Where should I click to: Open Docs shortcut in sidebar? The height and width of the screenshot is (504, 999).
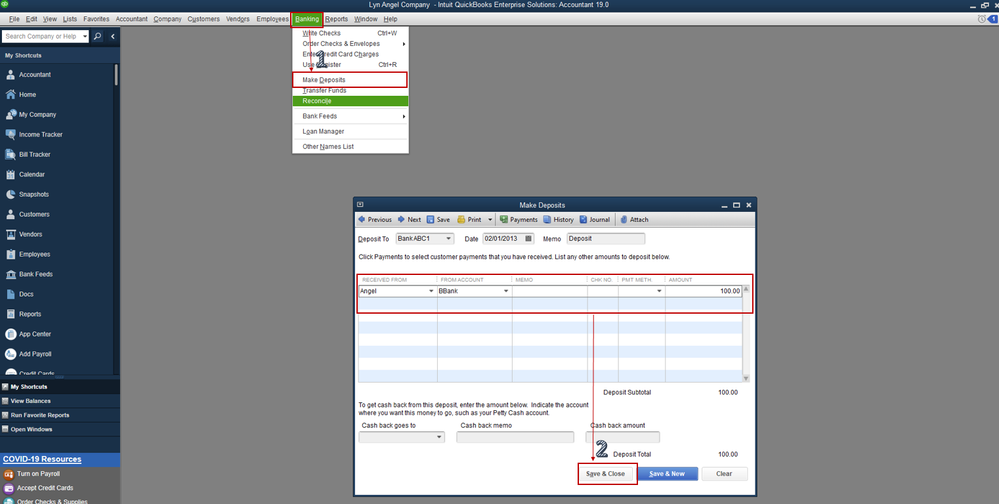click(26, 294)
